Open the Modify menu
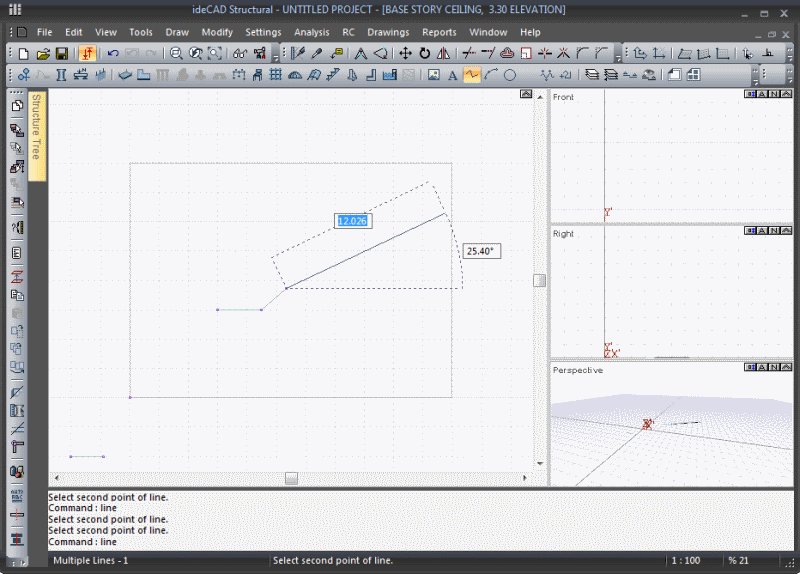 click(x=217, y=32)
